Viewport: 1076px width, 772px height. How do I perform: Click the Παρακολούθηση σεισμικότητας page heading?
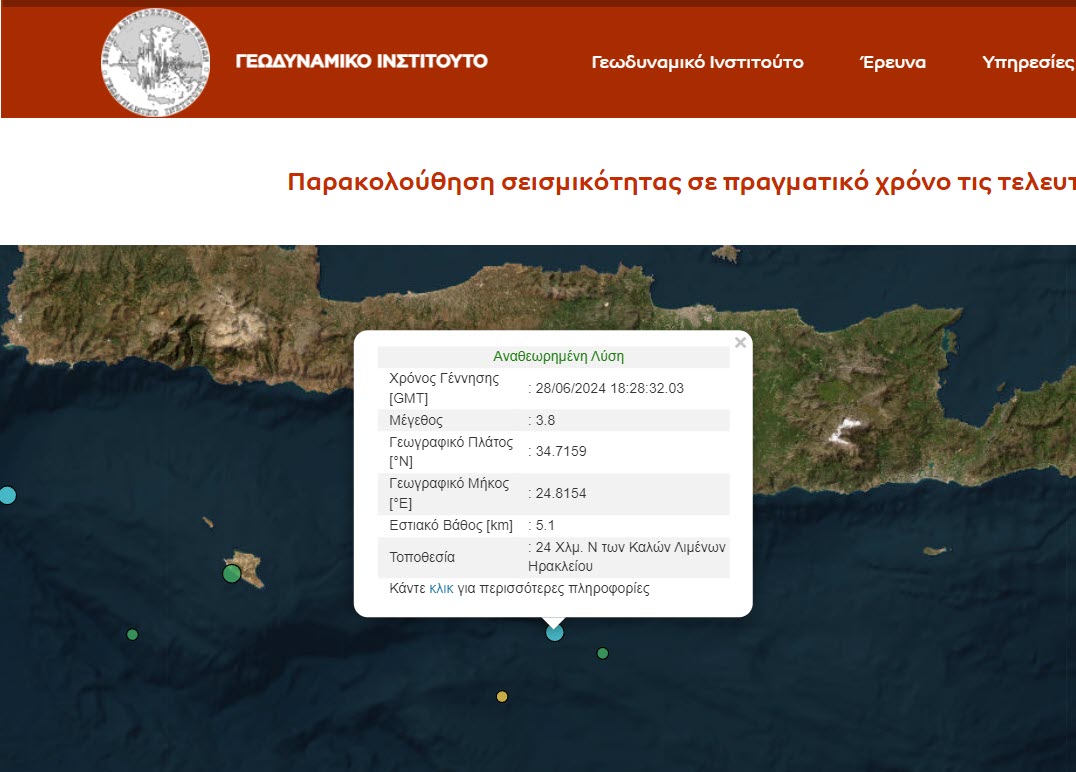pyautogui.click(x=681, y=183)
